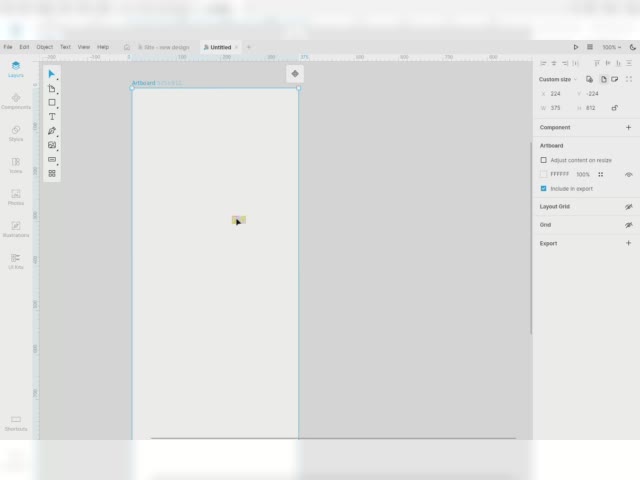Open the Custom size preset dropdown
The image size is (640, 480).
tap(558, 79)
